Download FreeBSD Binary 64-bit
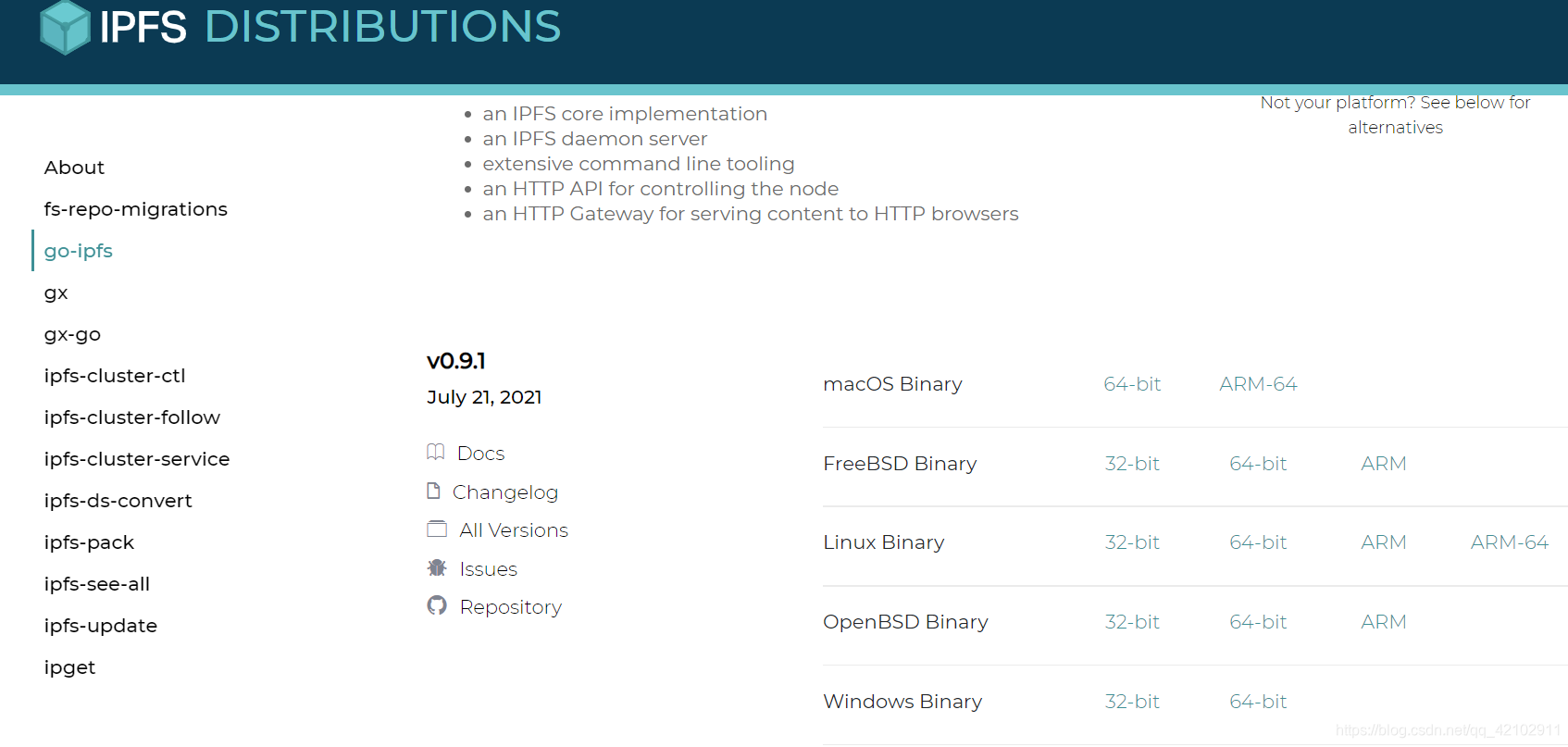This screenshot has width=1568, height=747. (x=1258, y=464)
